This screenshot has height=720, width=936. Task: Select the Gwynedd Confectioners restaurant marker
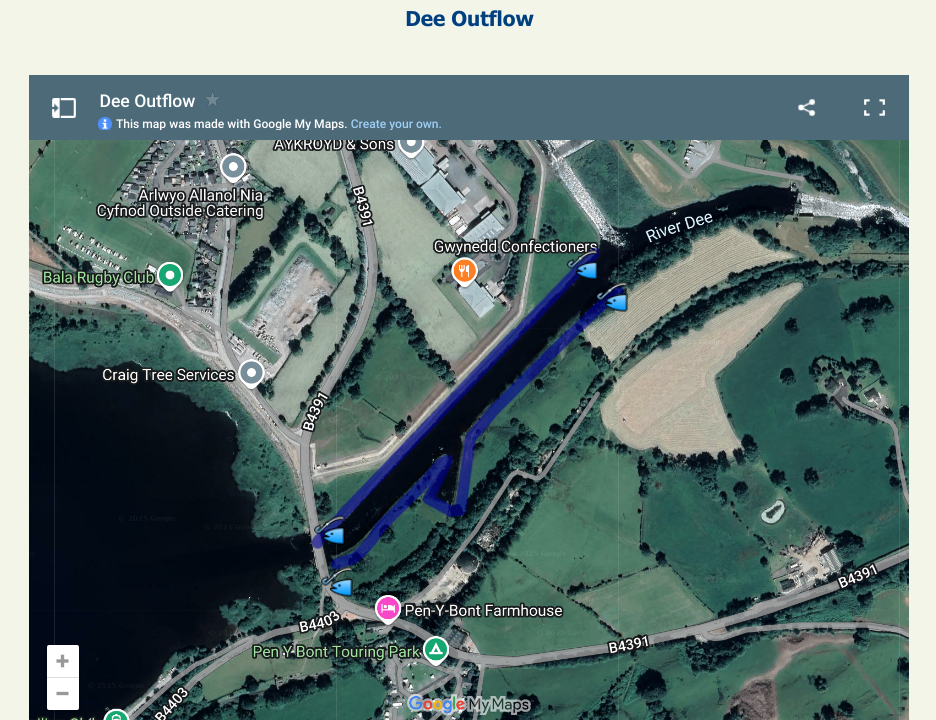[464, 272]
